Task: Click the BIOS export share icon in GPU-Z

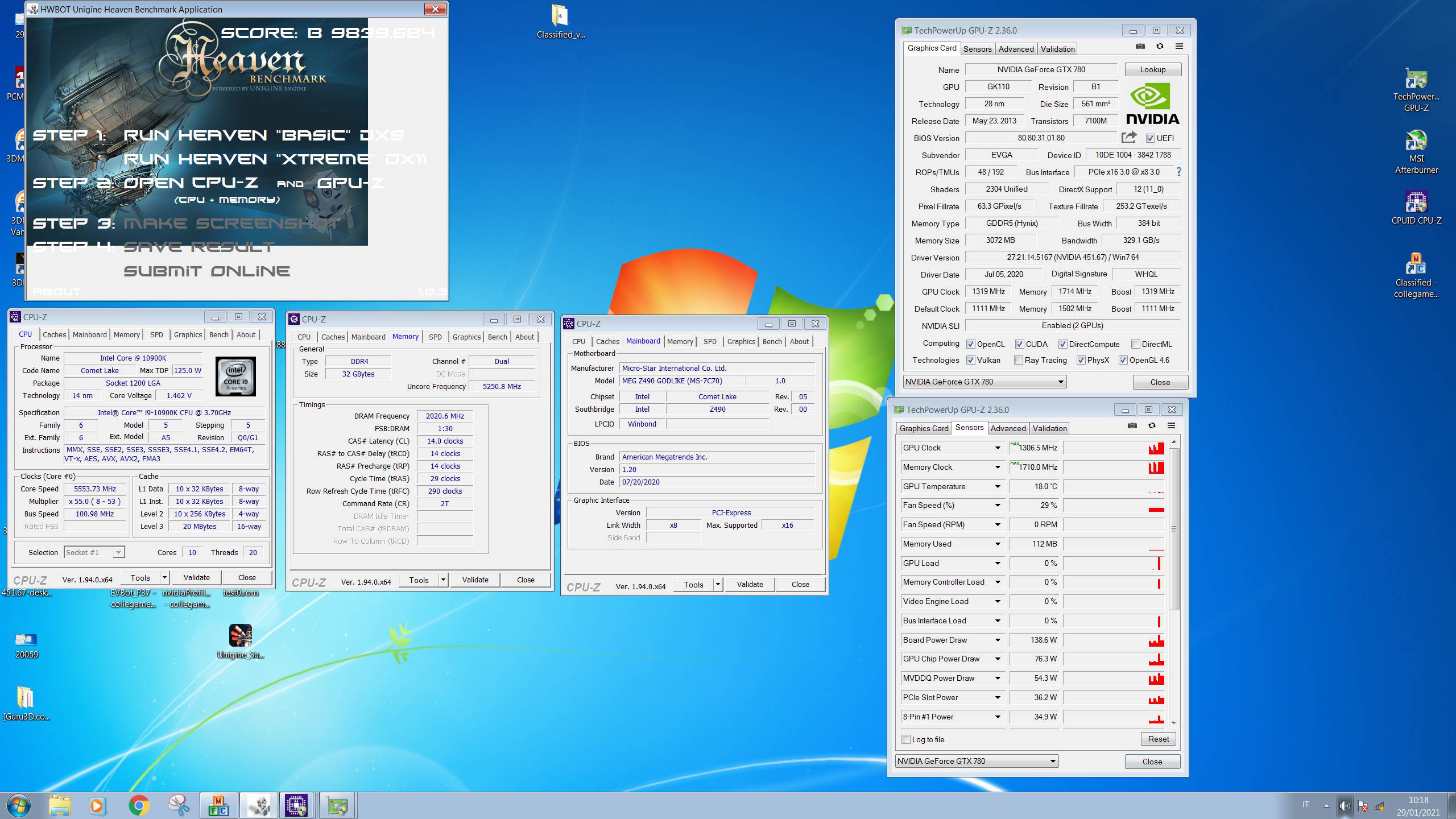Action: 1129,137
